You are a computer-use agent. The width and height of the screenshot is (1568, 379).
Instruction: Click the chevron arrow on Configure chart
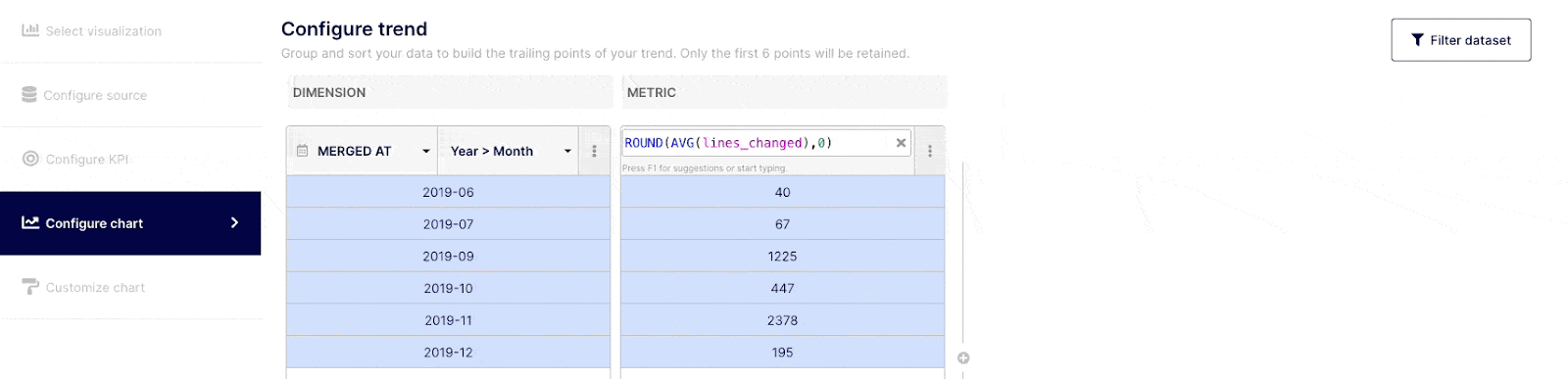point(234,222)
